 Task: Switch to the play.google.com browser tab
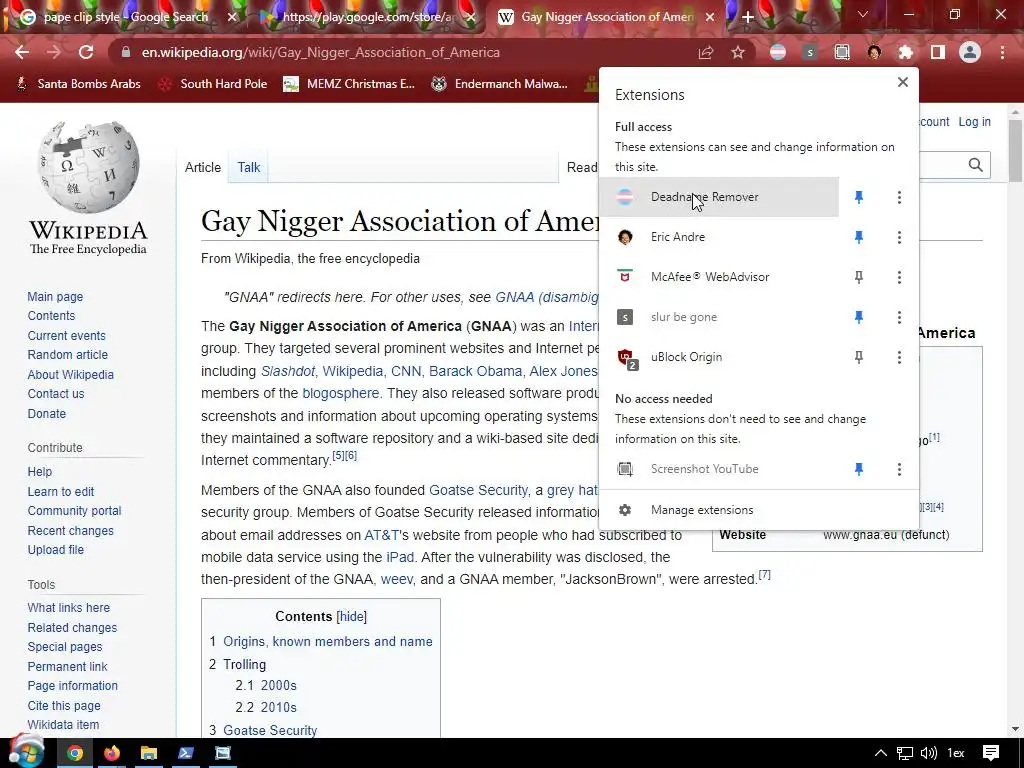(x=366, y=17)
